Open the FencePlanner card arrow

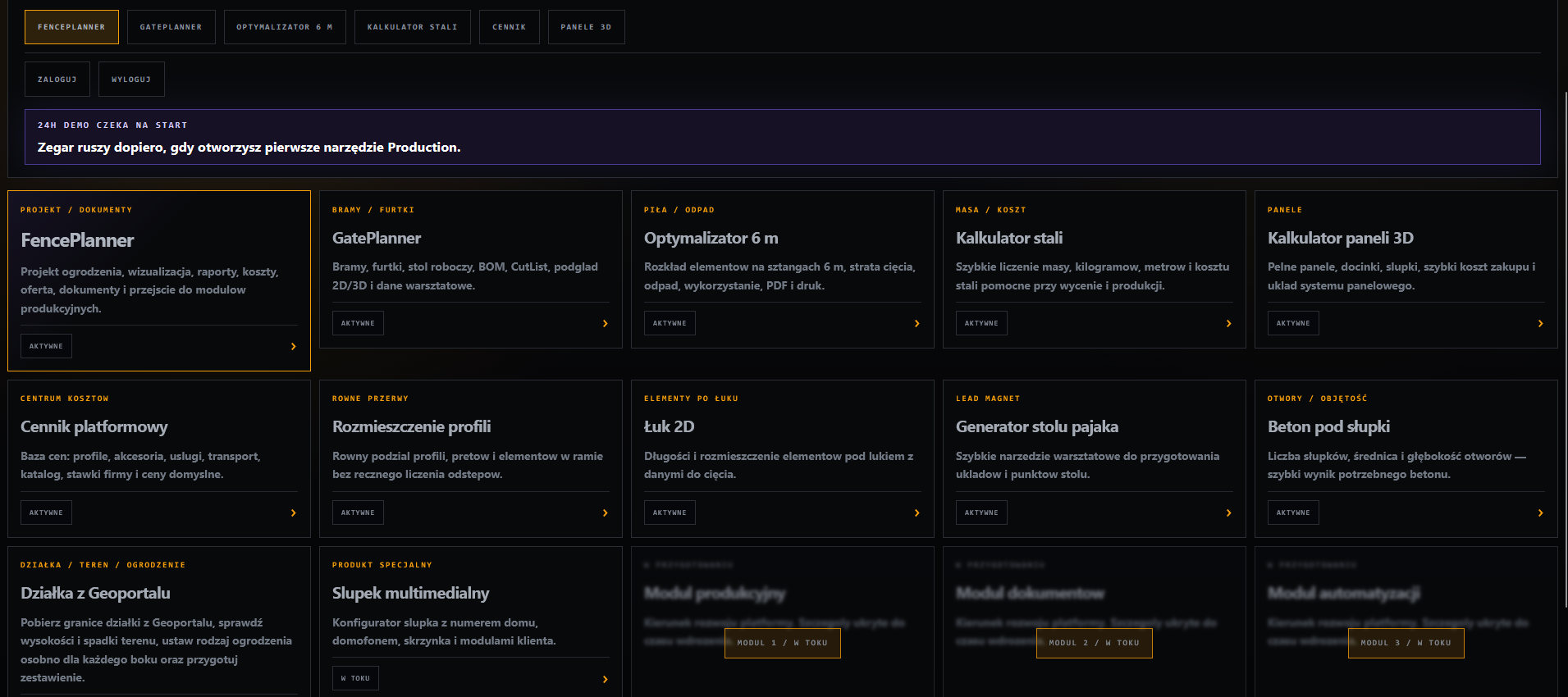[293, 347]
